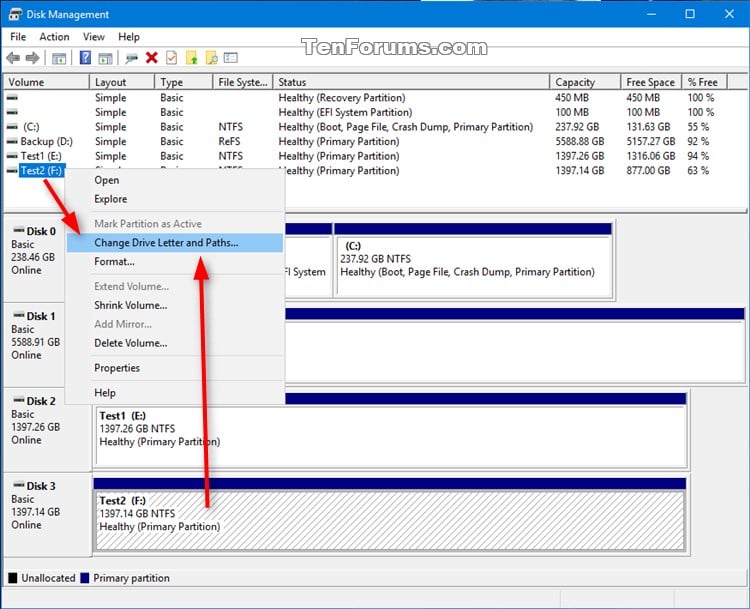Sort by the Free Space column header
Screen dimensions: 750x609
pos(651,82)
